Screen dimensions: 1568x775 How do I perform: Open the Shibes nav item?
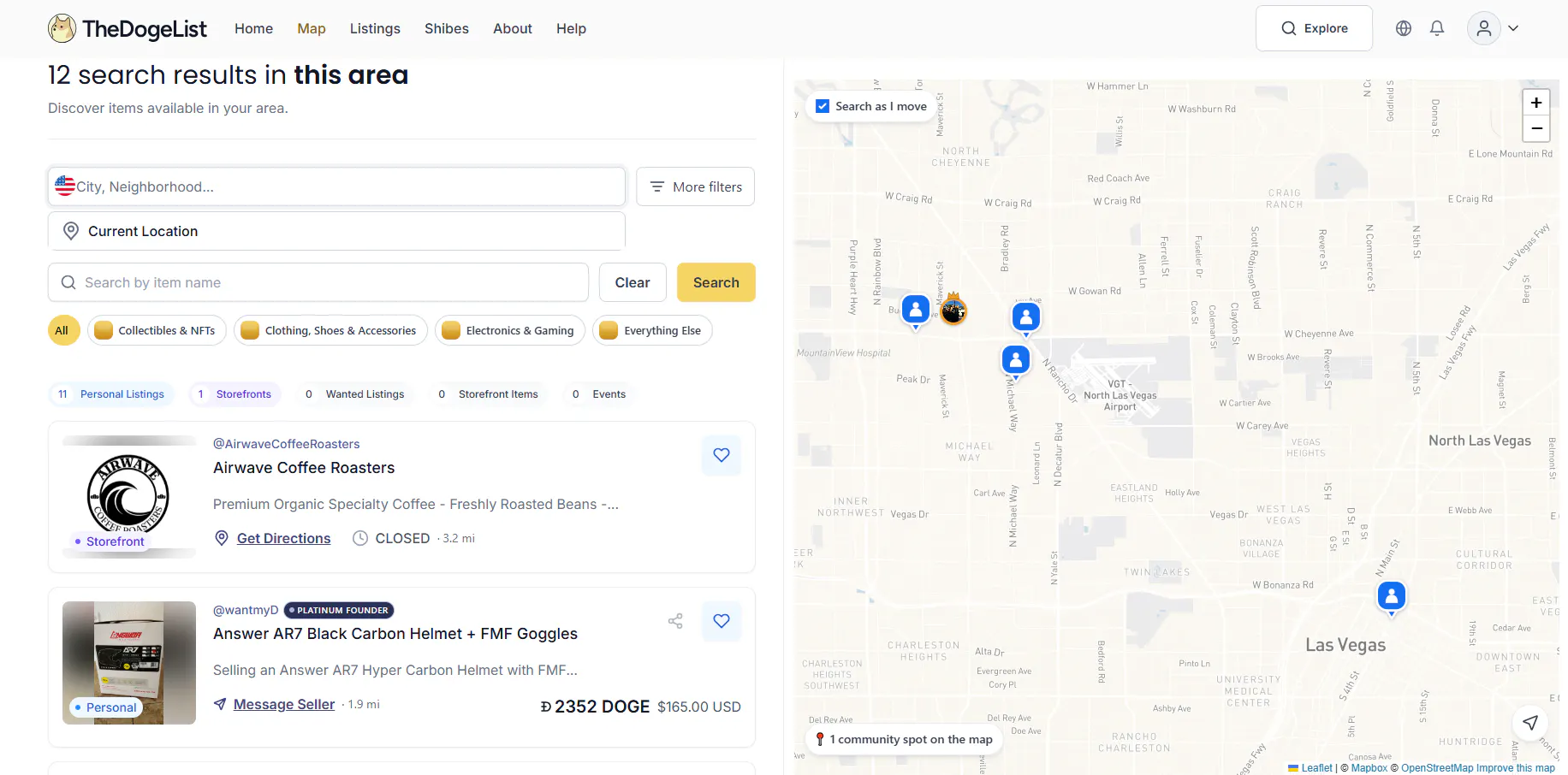(447, 28)
